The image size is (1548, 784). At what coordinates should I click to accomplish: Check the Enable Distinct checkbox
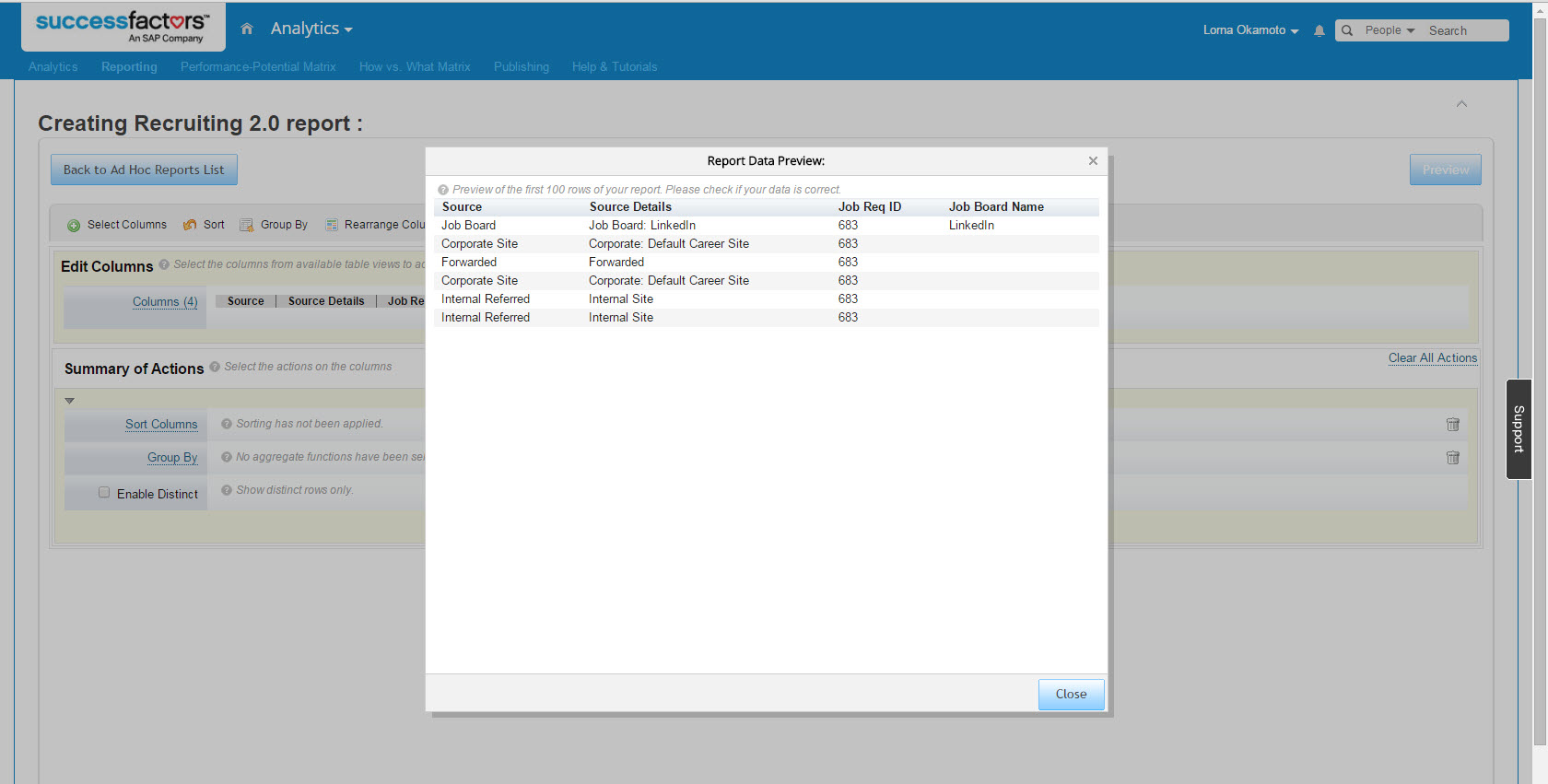pyautogui.click(x=104, y=493)
